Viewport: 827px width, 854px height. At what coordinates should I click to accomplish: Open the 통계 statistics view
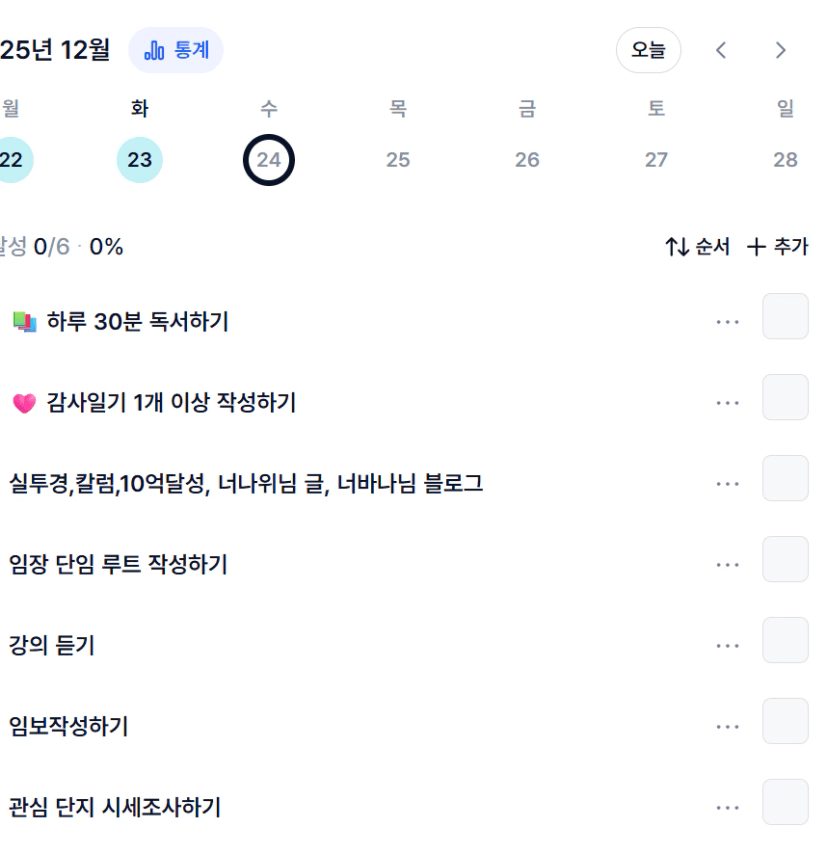tap(176, 50)
